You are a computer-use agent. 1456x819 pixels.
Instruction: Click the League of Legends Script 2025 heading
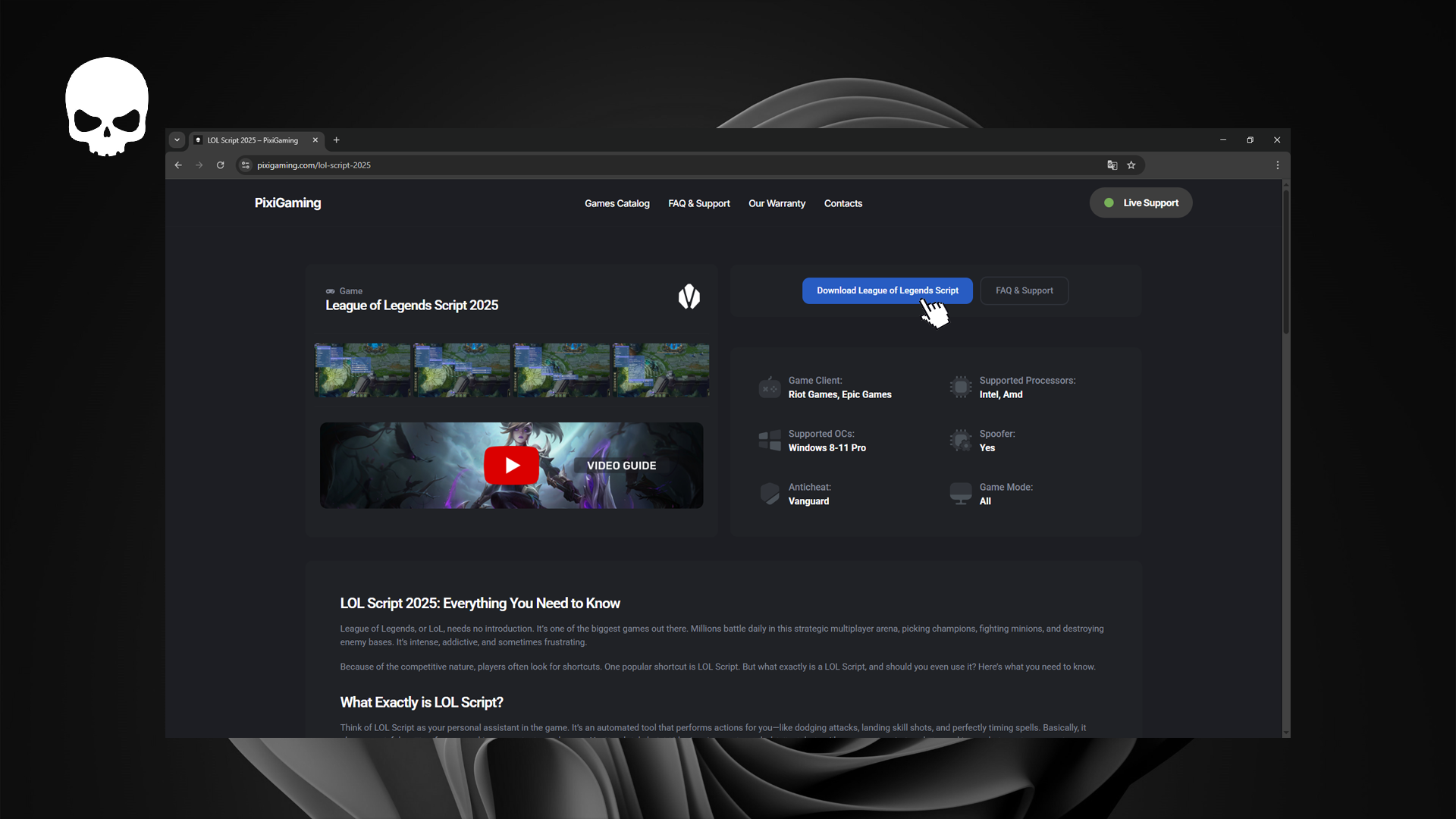point(412,306)
